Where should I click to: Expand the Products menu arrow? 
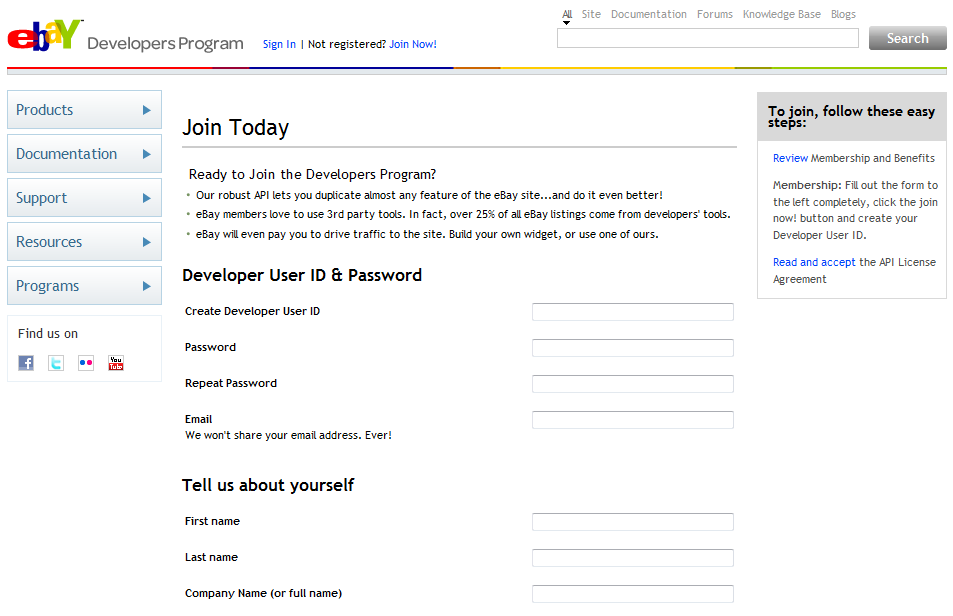tap(147, 110)
